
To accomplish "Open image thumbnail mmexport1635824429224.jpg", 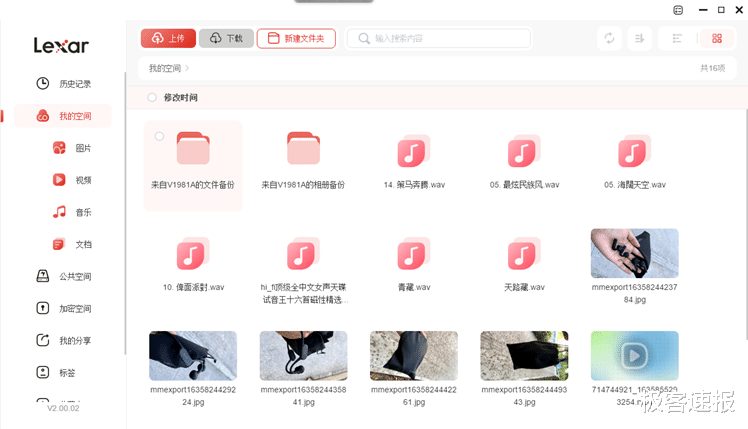I will pyautogui.click(x=193, y=356).
